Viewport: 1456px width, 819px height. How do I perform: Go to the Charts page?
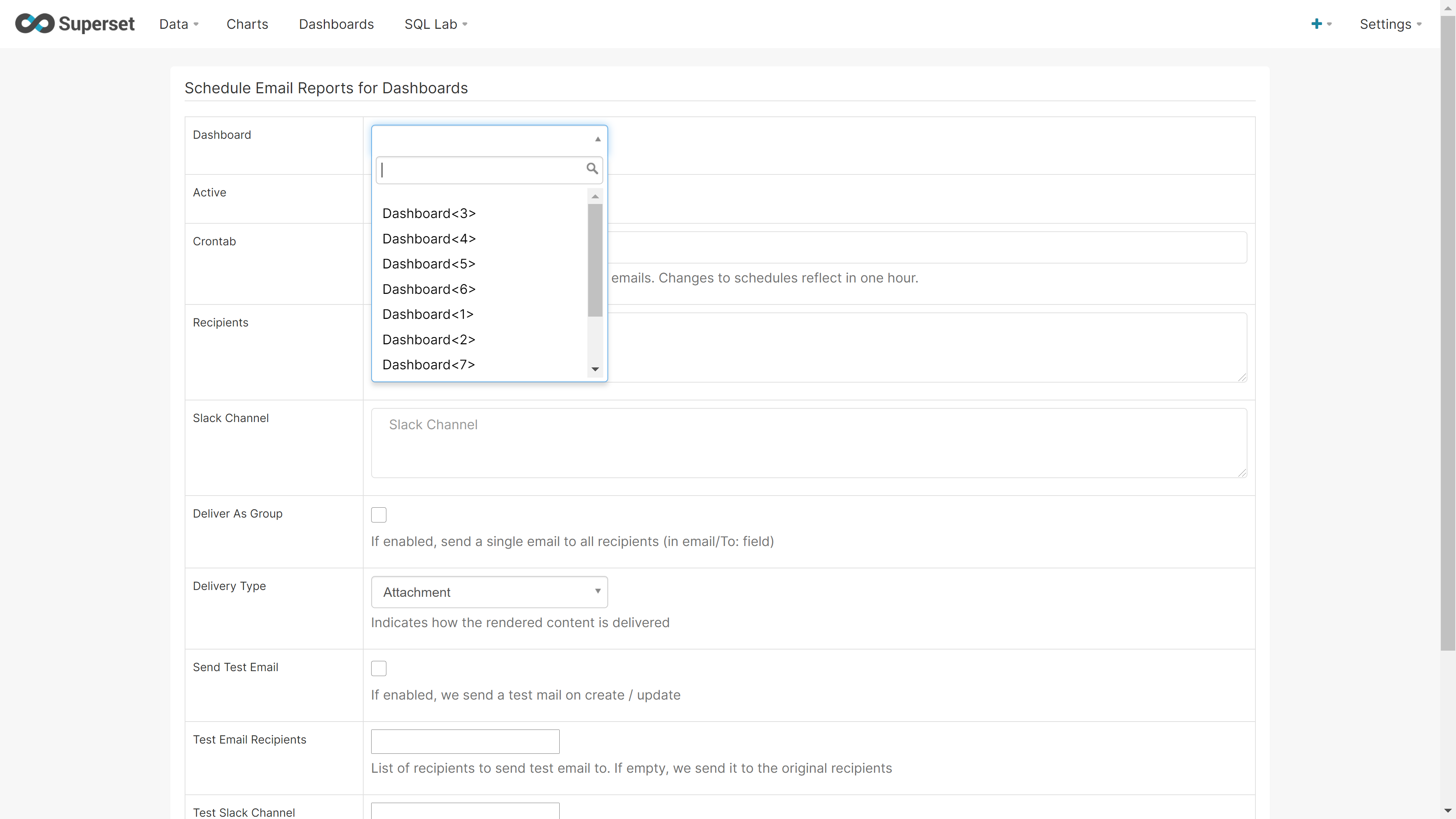click(247, 24)
